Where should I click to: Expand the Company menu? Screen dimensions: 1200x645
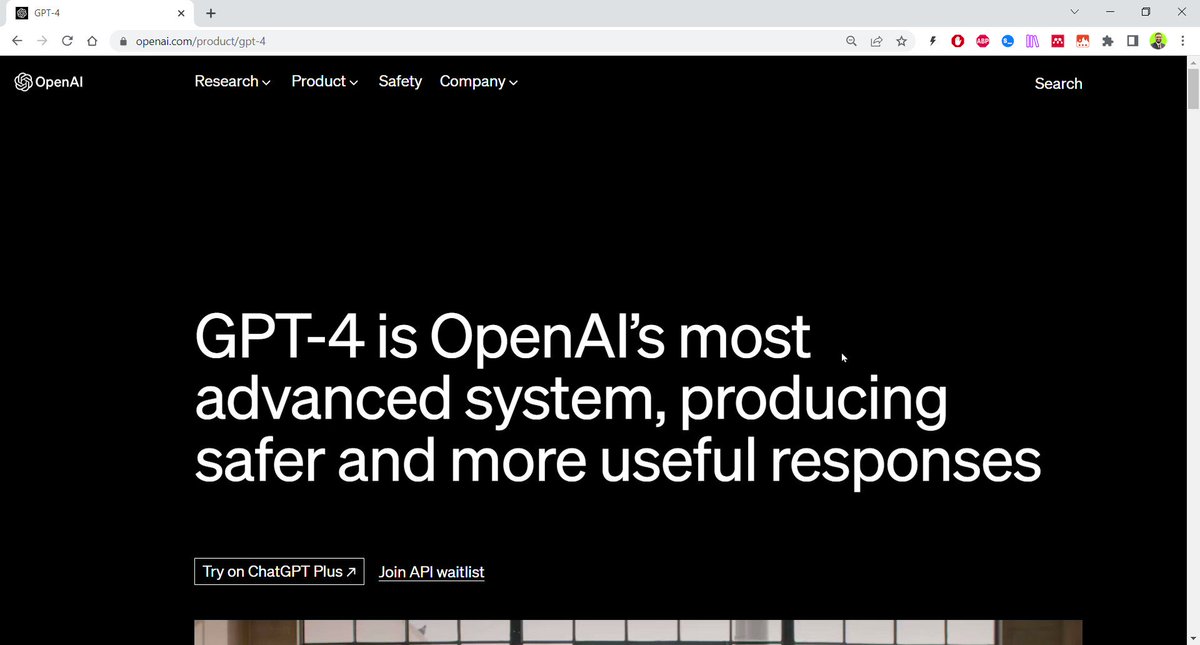coord(478,81)
